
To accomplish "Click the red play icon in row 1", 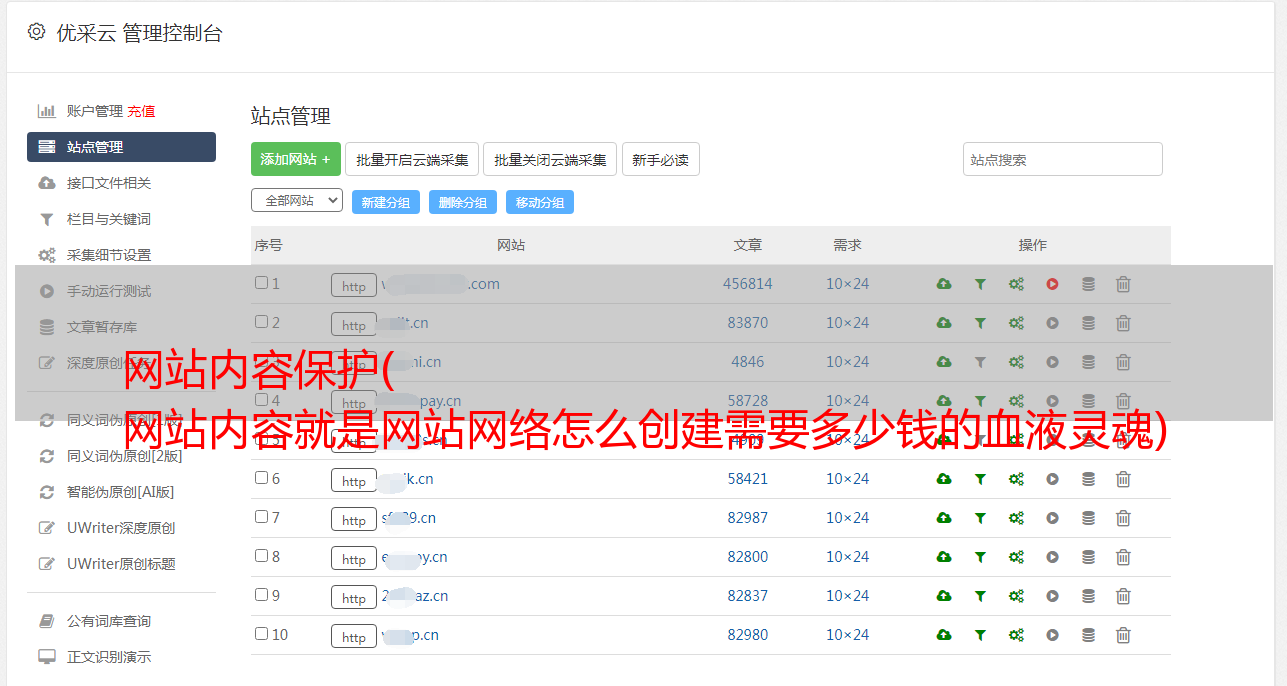I will point(1052,284).
